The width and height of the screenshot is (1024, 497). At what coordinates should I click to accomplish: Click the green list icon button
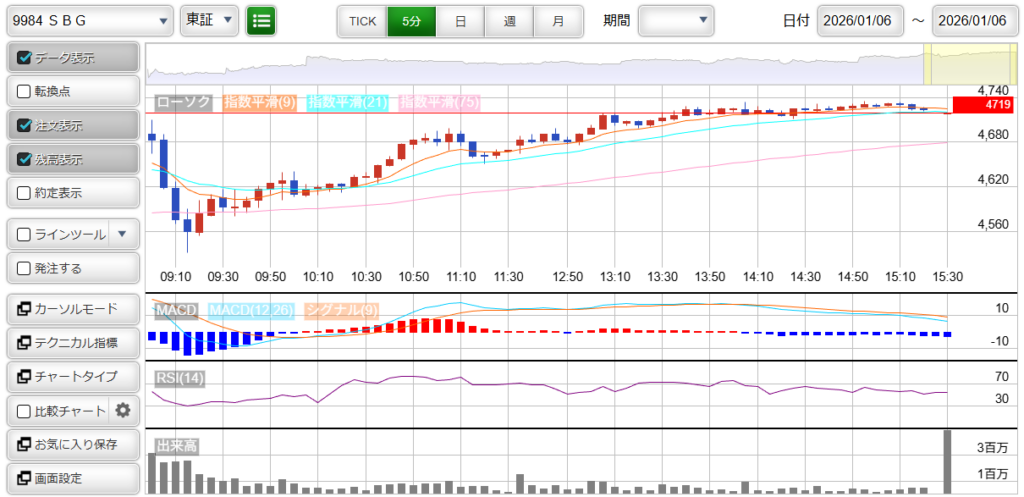pyautogui.click(x=261, y=20)
